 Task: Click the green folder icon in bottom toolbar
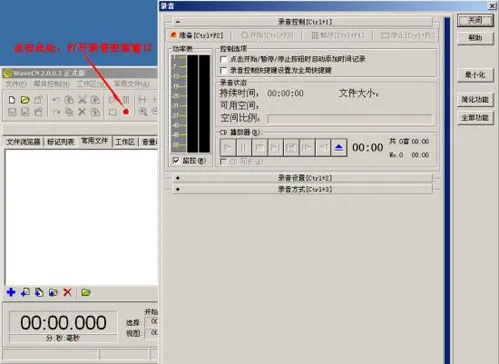tap(86, 292)
